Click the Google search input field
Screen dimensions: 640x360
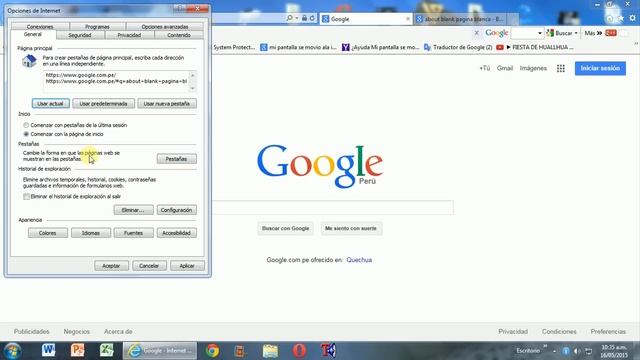pyautogui.click(x=332, y=207)
